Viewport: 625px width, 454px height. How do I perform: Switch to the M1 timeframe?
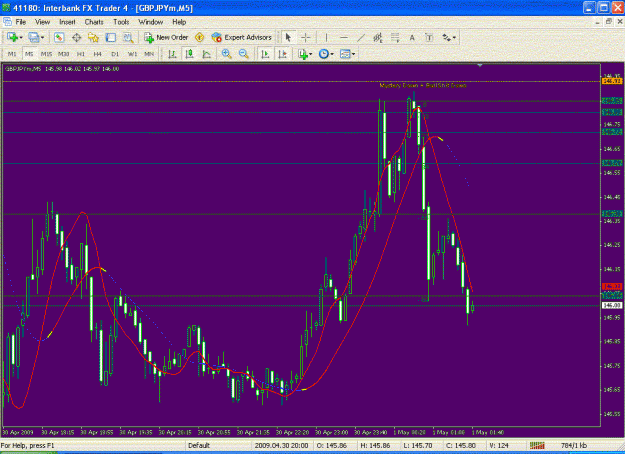click(12, 54)
